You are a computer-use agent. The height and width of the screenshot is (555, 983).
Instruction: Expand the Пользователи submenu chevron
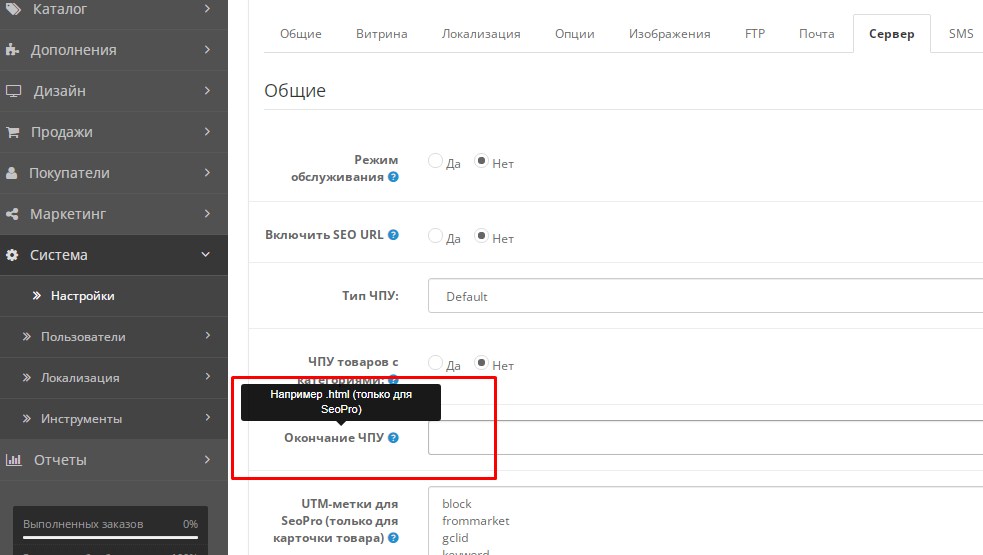coord(208,336)
